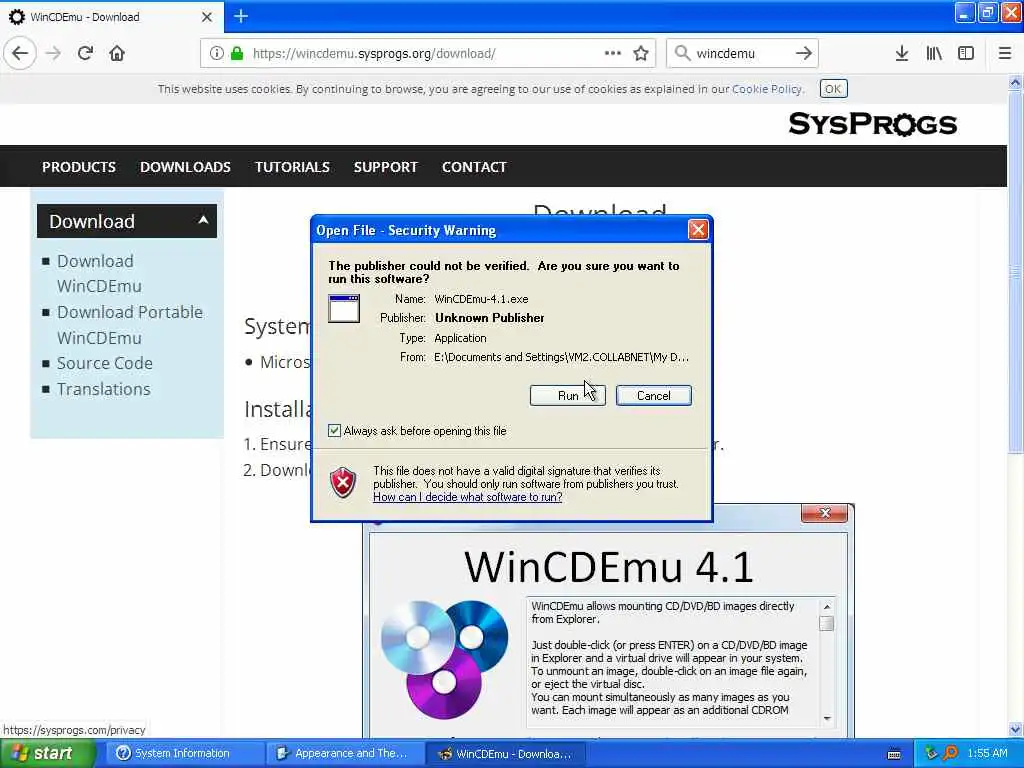Viewport: 1024px width, 768px height.
Task: Click the Run button
Action: tap(568, 395)
